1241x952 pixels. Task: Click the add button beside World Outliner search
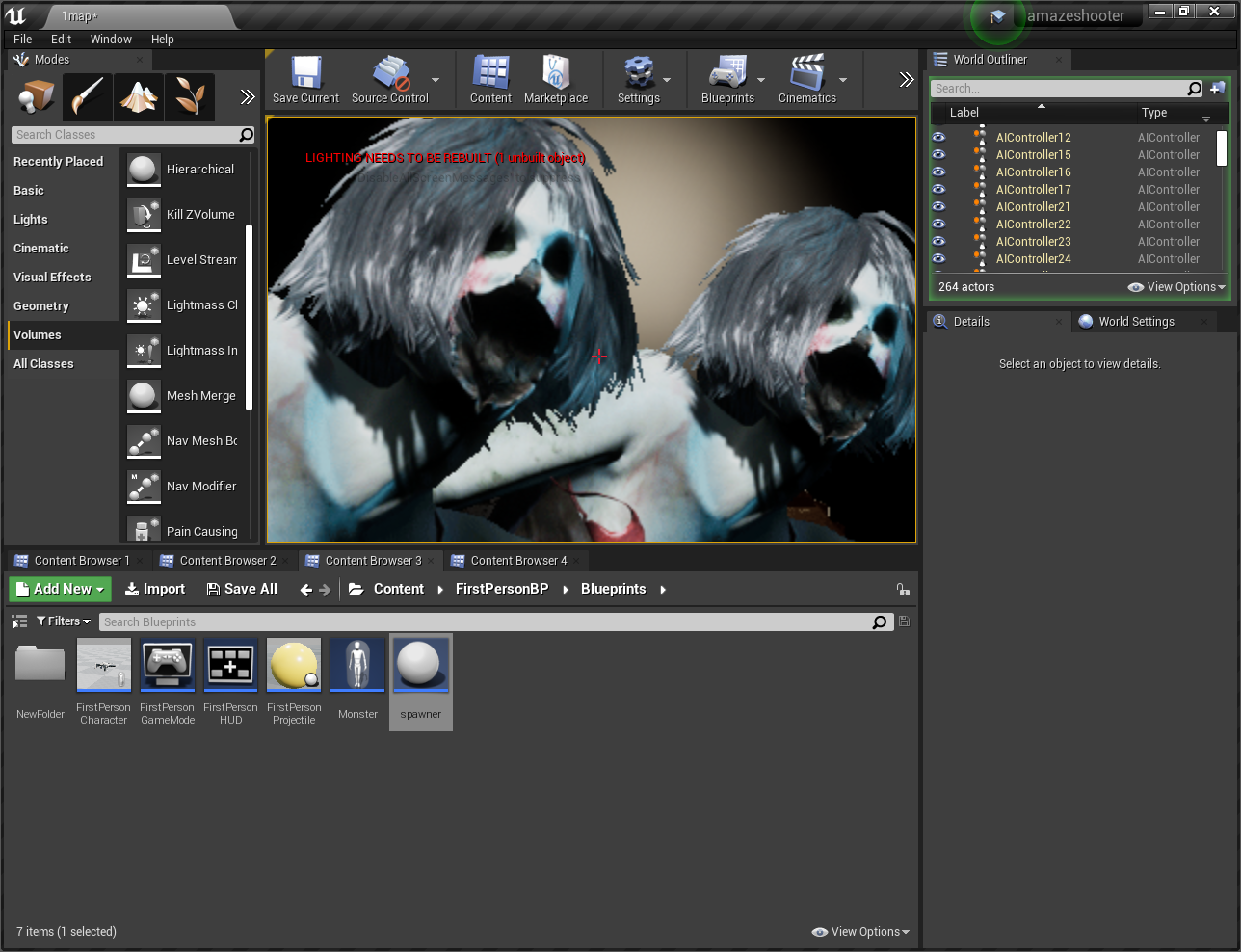point(1218,89)
